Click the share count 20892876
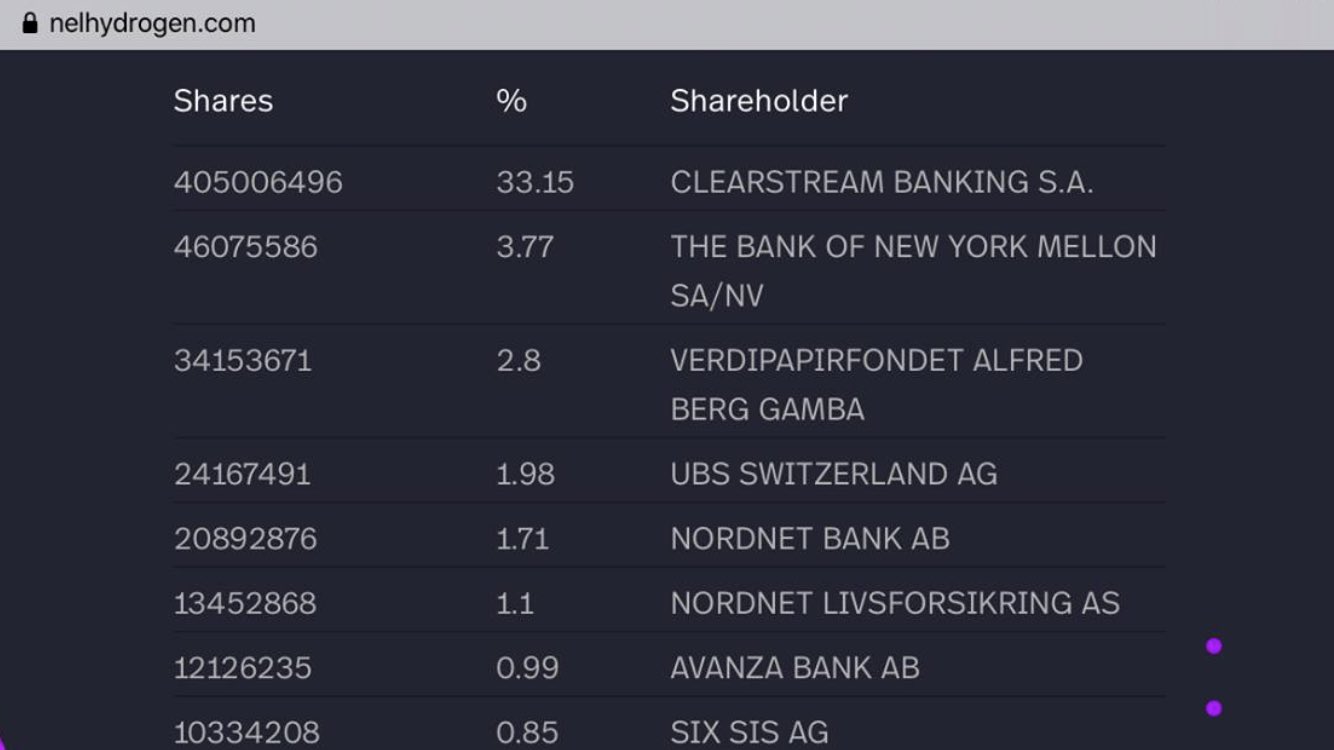1334x750 pixels. click(245, 539)
